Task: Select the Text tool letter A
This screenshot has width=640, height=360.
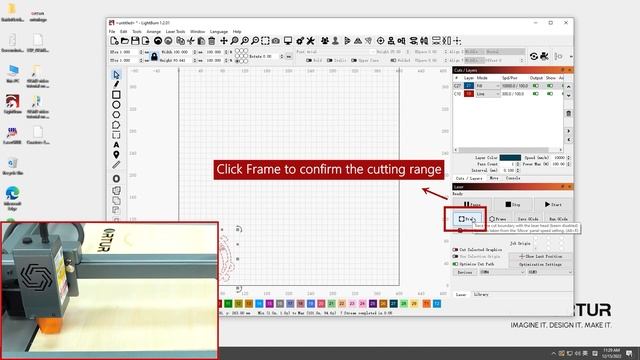Action: [116, 145]
